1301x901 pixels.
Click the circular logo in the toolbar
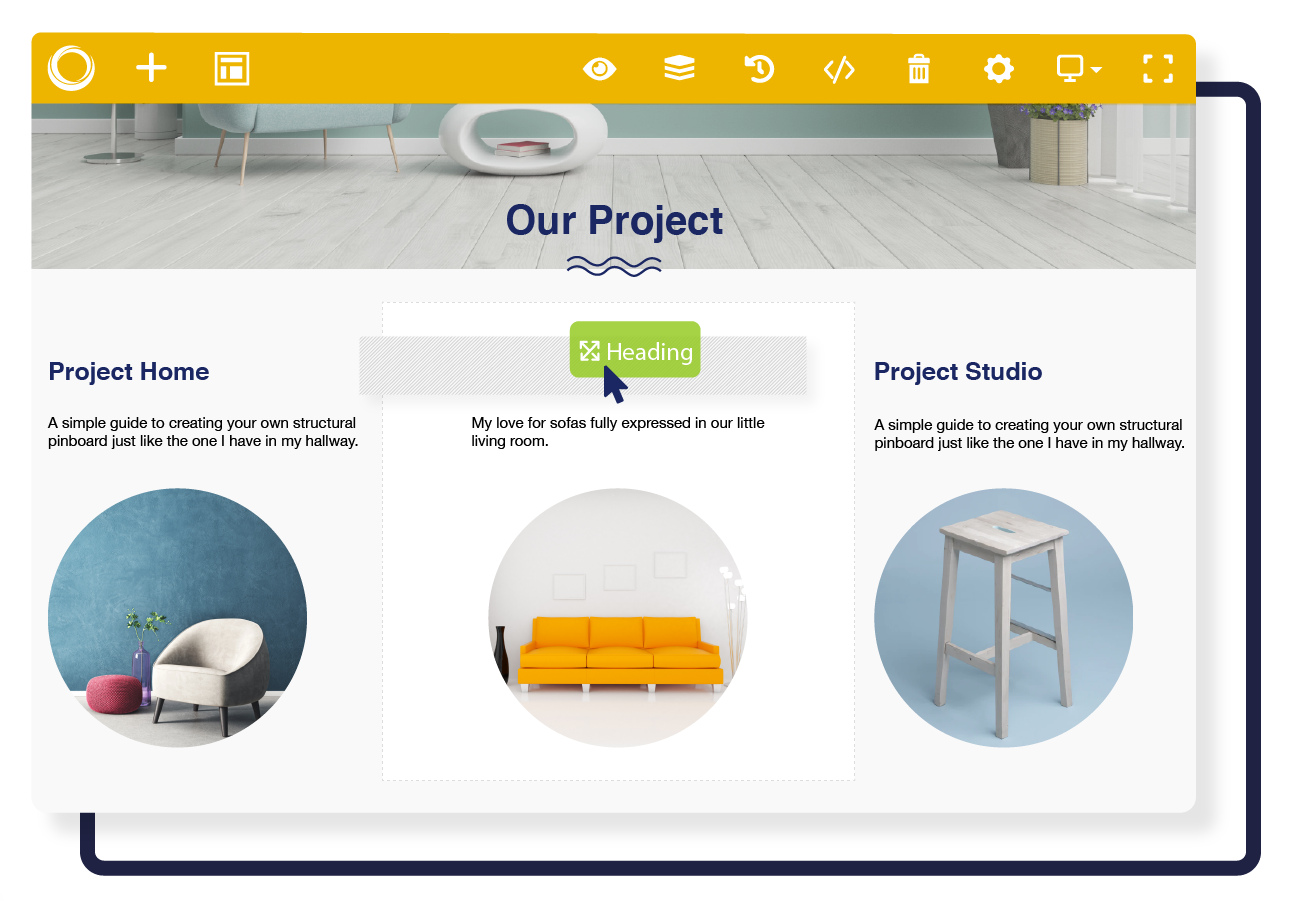point(71,68)
